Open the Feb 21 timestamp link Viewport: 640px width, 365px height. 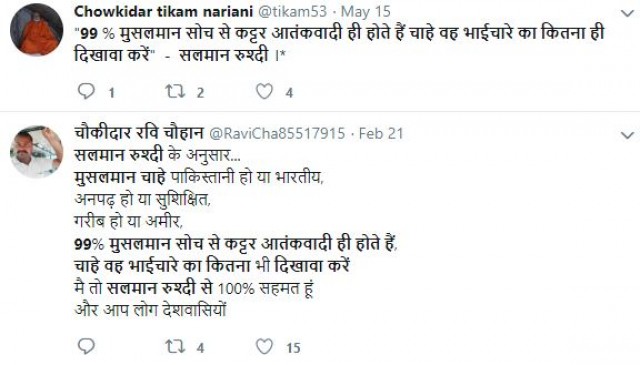point(381,134)
